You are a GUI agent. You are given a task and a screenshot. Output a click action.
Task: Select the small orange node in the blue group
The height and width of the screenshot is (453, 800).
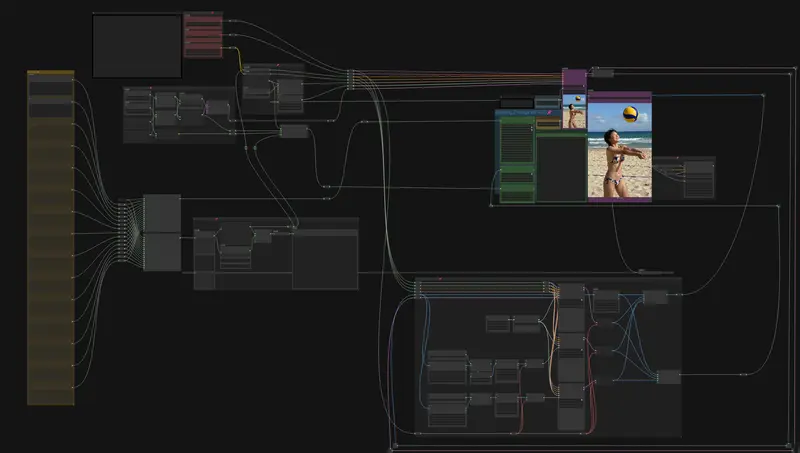pyautogui.click(x=548, y=123)
